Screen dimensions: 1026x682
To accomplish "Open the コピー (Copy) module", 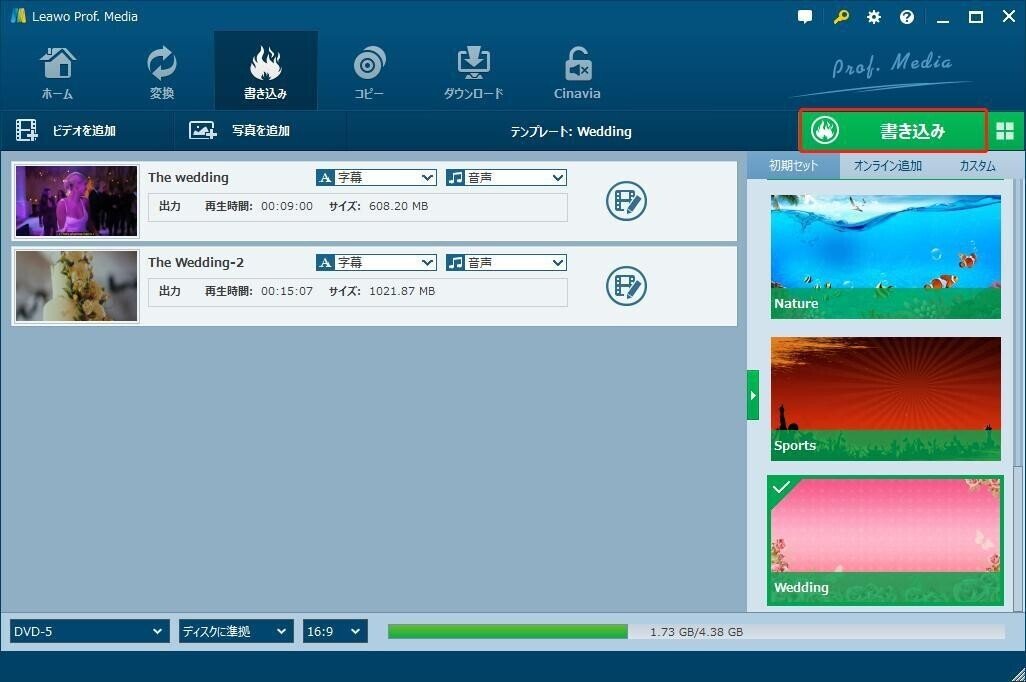I will (x=369, y=70).
